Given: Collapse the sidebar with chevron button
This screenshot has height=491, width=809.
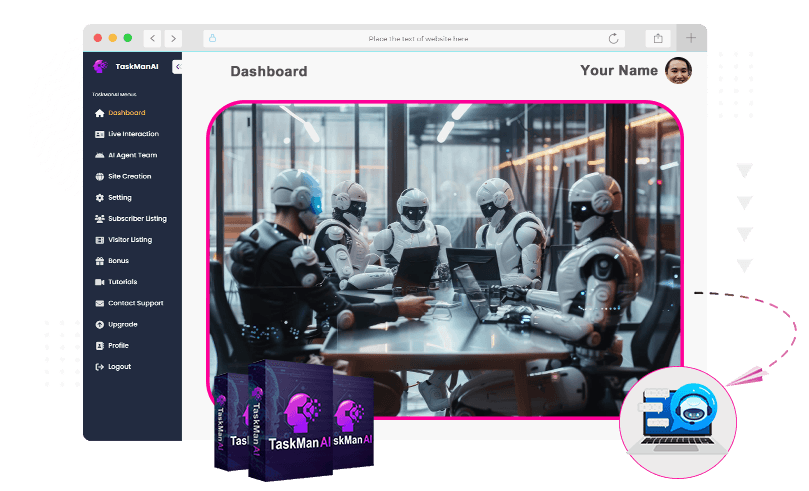Looking at the screenshot, I should pos(177,67).
